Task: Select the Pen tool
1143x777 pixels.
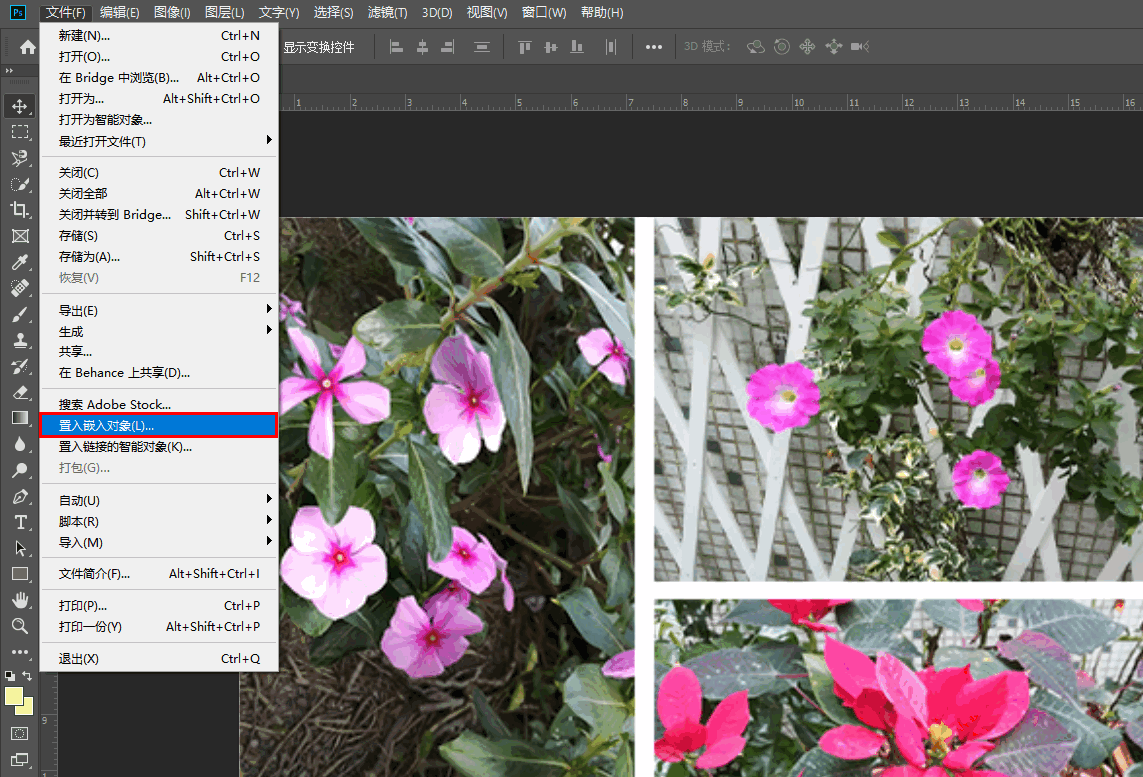Action: [19, 496]
